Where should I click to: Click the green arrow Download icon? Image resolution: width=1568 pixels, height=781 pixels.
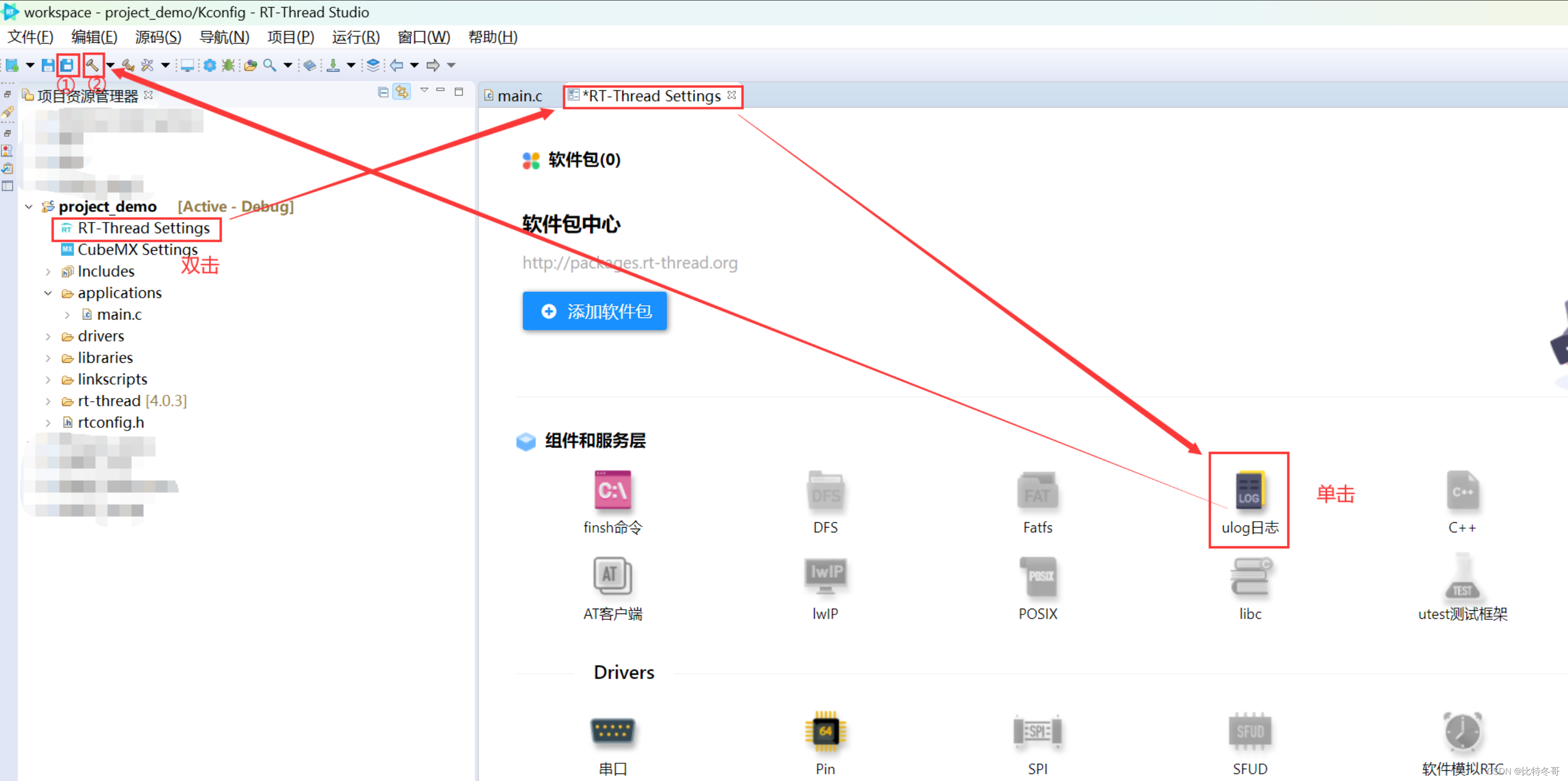point(333,65)
